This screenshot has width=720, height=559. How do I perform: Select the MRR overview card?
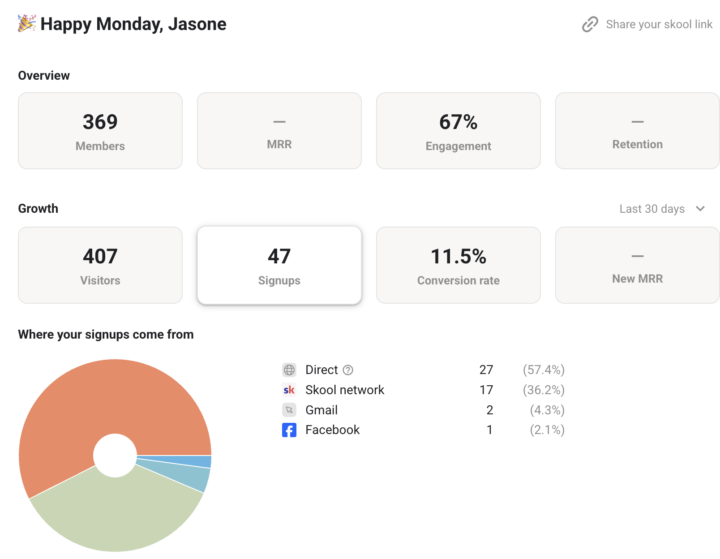coord(279,131)
